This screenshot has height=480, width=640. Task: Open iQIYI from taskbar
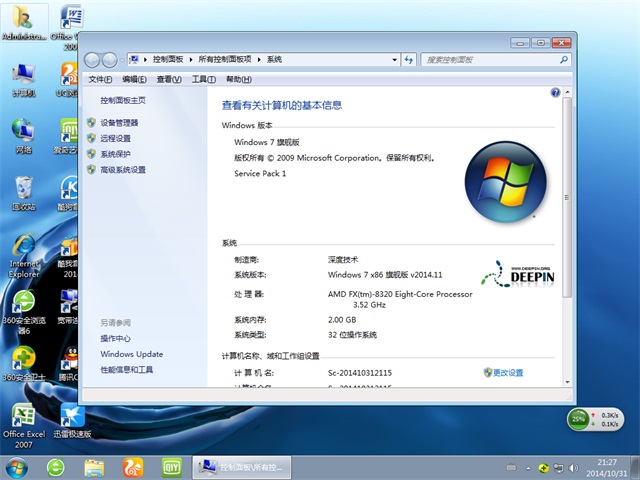171,468
